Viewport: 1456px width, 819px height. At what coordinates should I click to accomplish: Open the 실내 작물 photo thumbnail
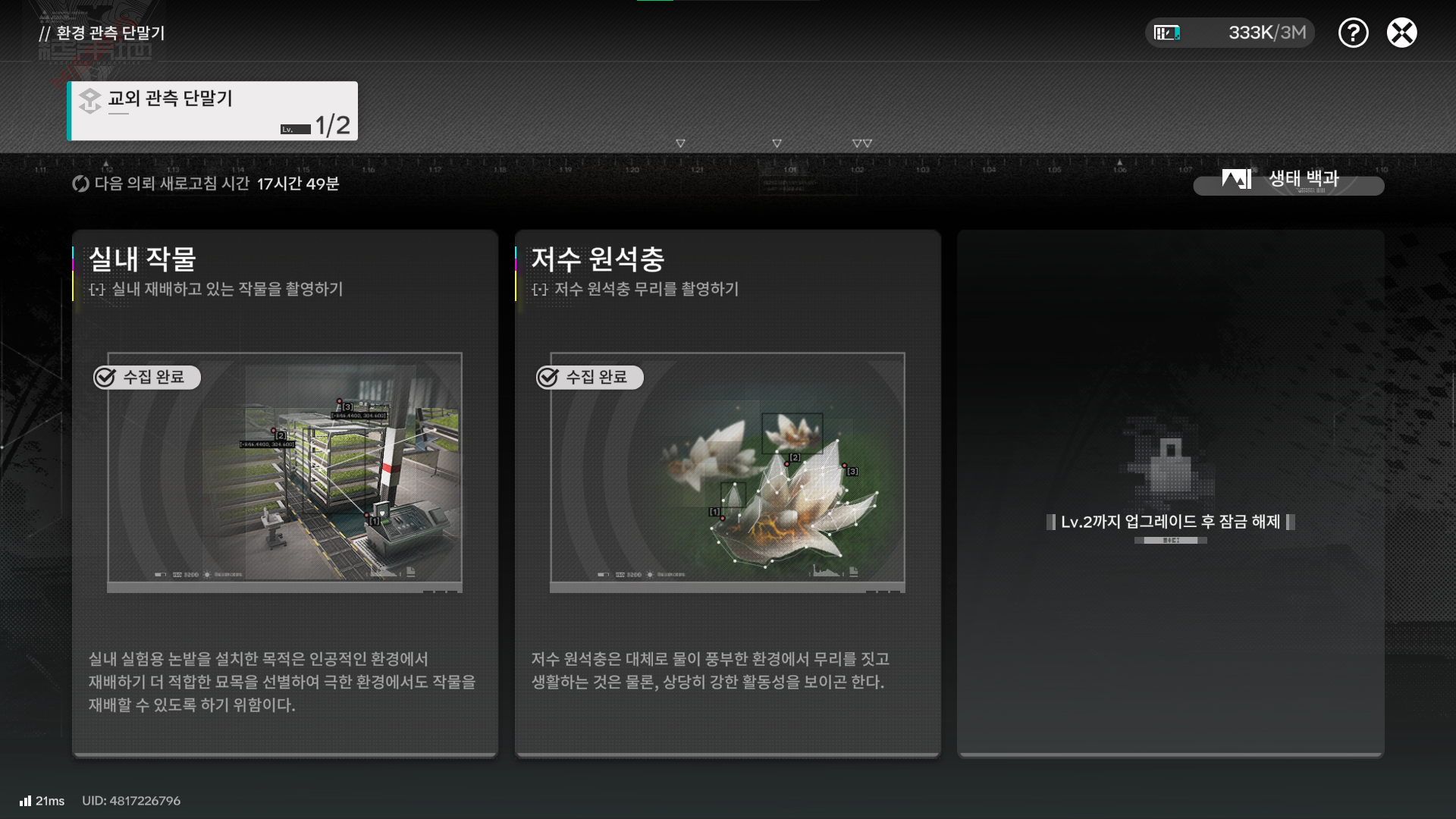point(284,472)
